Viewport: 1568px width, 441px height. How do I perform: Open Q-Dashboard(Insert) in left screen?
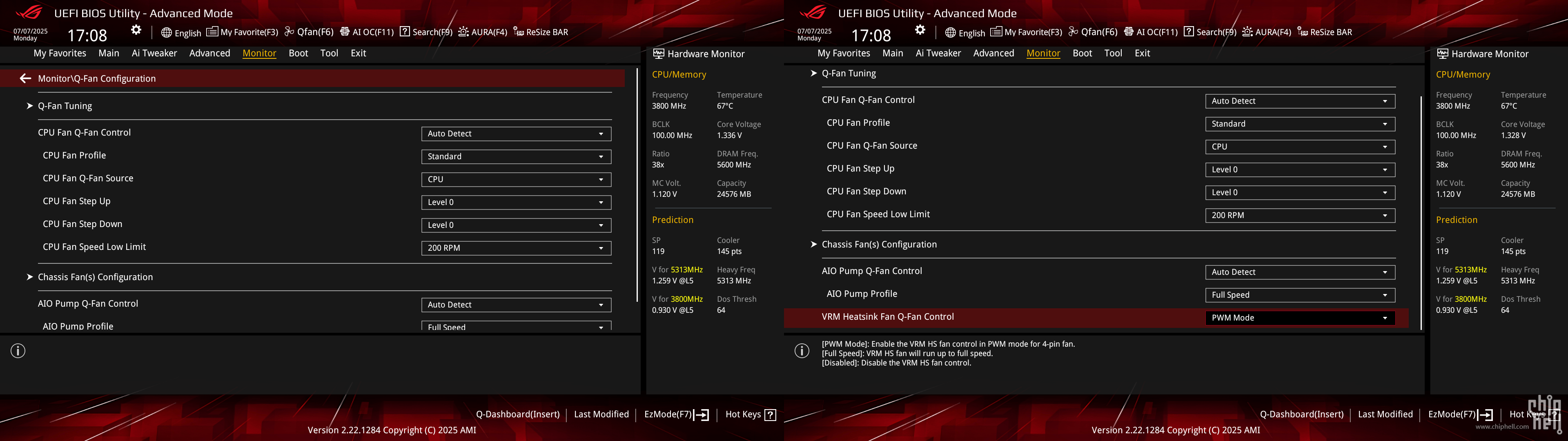click(x=517, y=414)
